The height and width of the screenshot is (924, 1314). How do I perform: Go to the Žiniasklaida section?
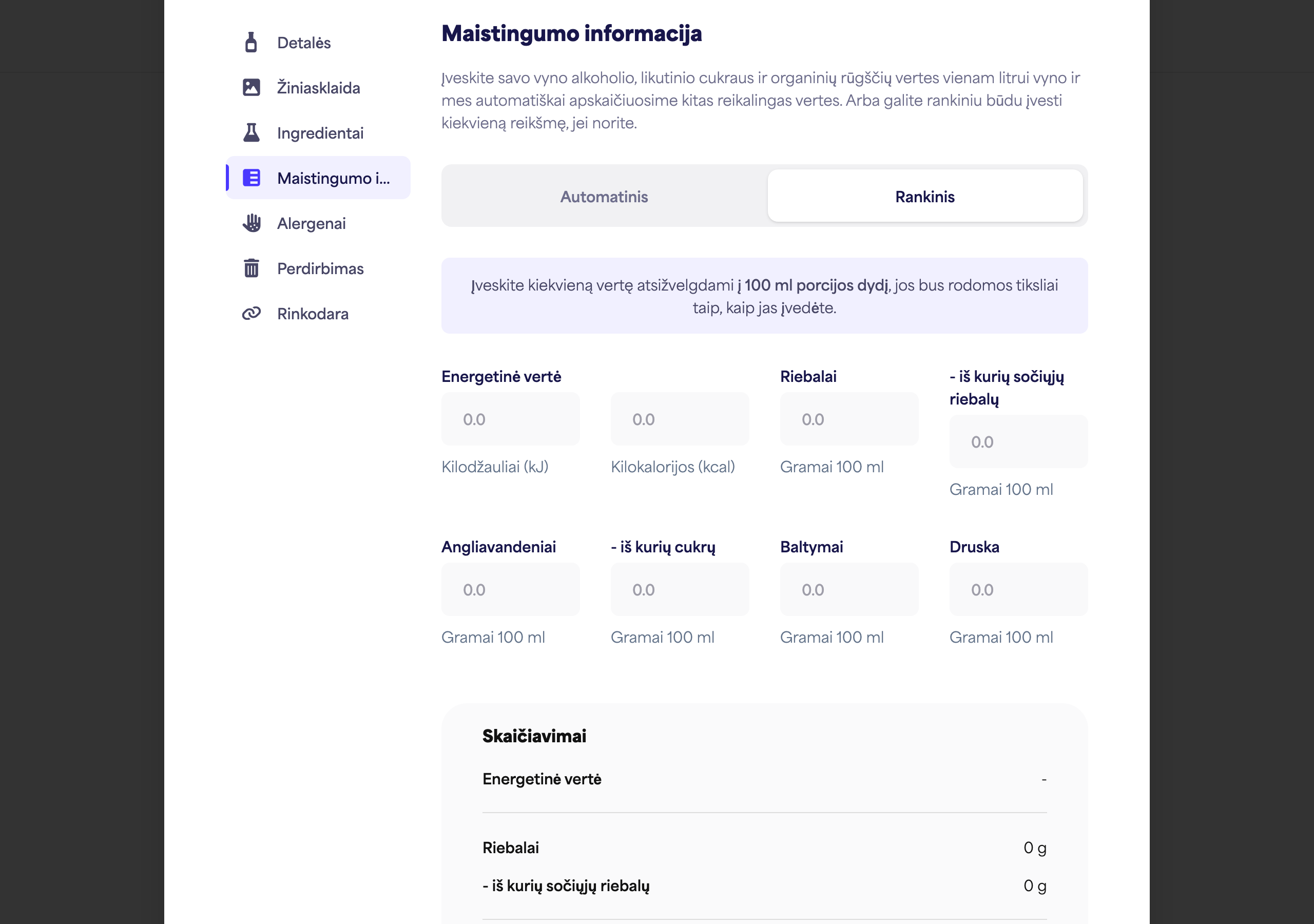click(x=318, y=88)
